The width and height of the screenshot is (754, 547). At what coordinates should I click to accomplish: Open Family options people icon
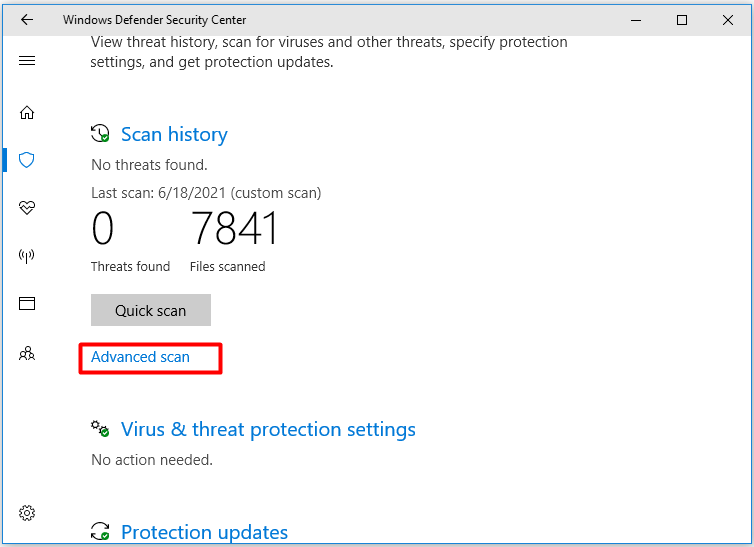[27, 354]
